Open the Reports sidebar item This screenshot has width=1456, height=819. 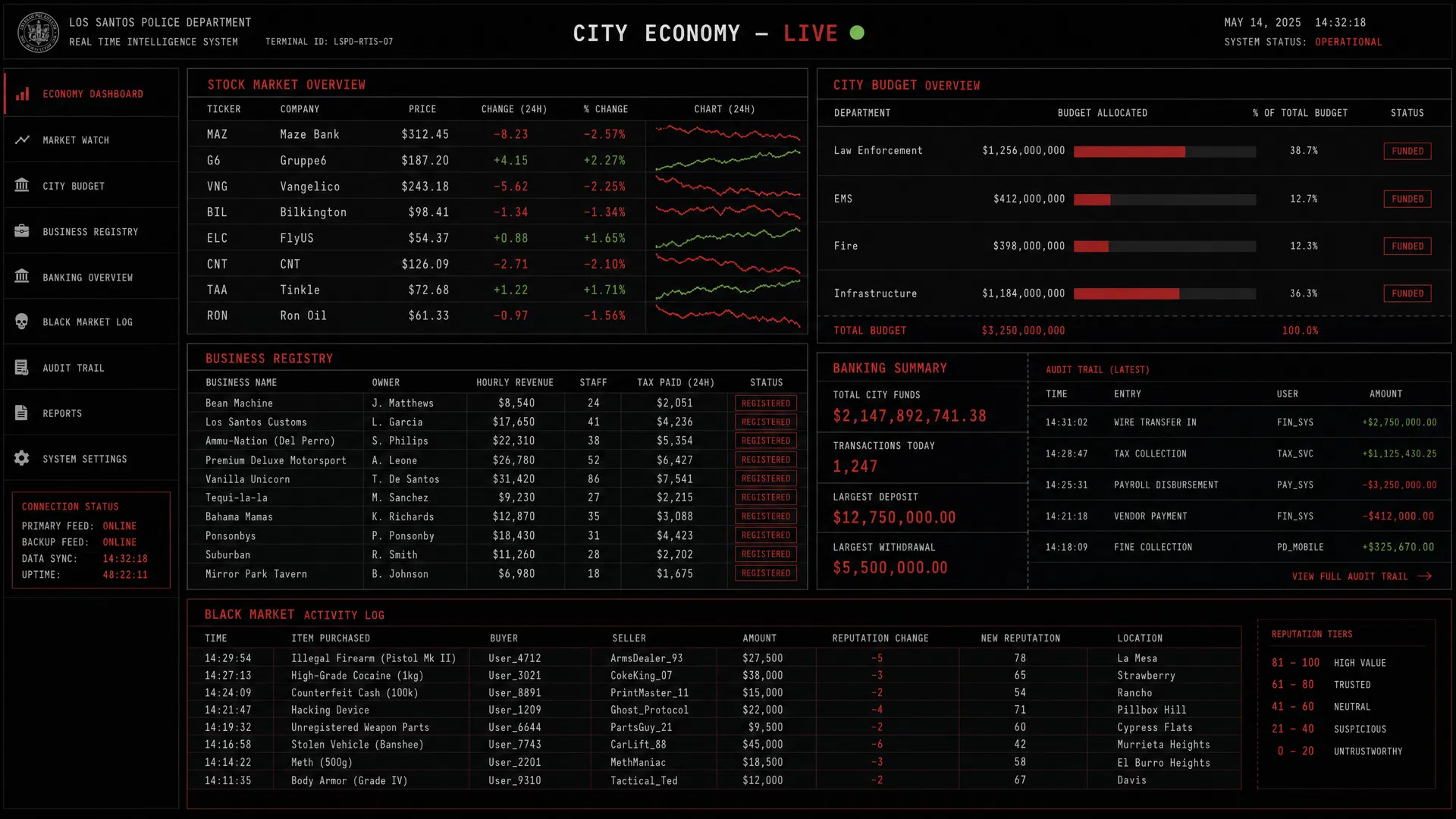pyautogui.click(x=91, y=413)
